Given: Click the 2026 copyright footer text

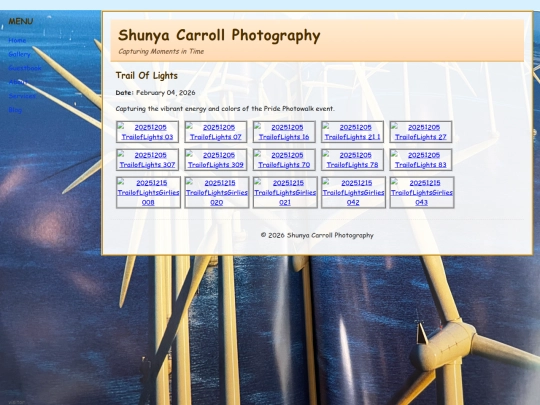Looking at the screenshot, I should pos(317,236).
